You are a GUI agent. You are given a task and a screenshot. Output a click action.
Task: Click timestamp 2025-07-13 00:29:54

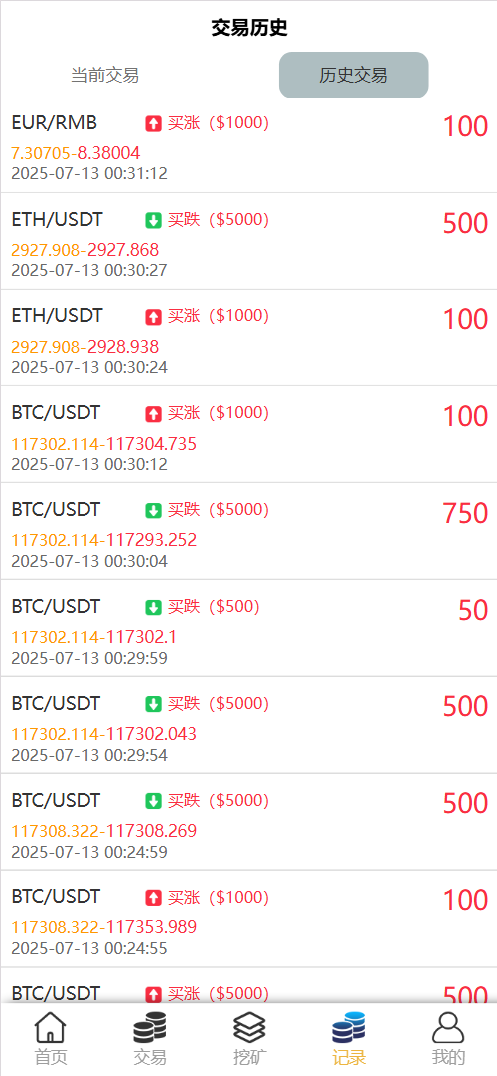tap(90, 756)
